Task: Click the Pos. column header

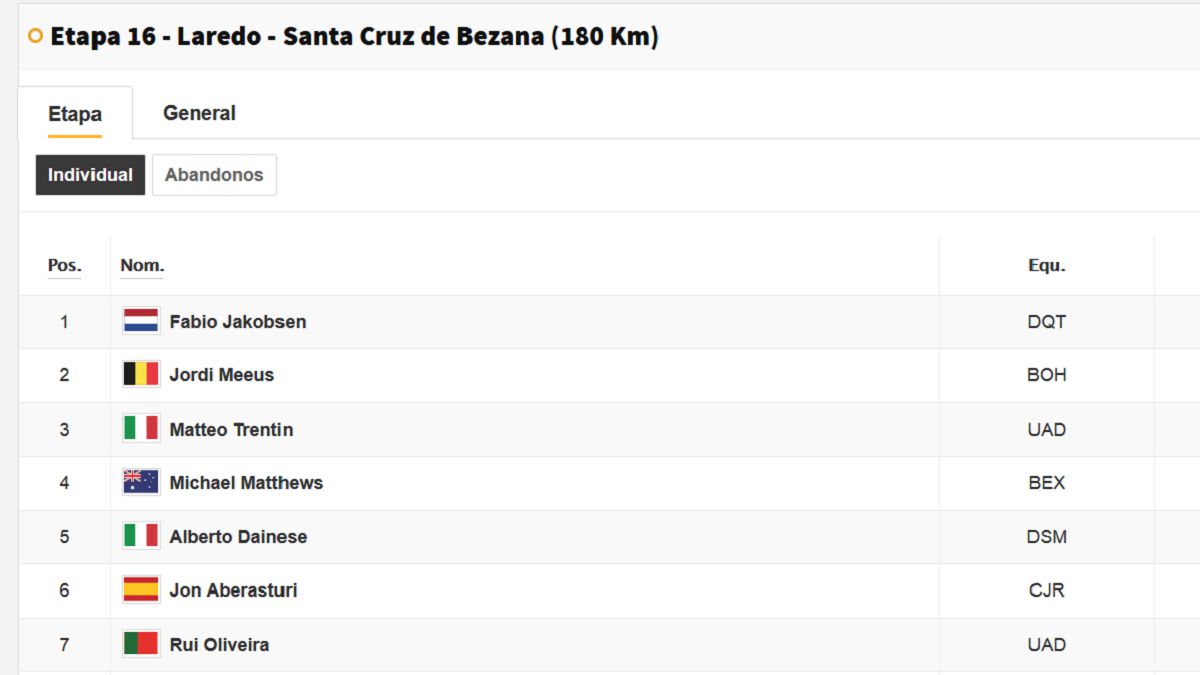Action: tap(64, 266)
